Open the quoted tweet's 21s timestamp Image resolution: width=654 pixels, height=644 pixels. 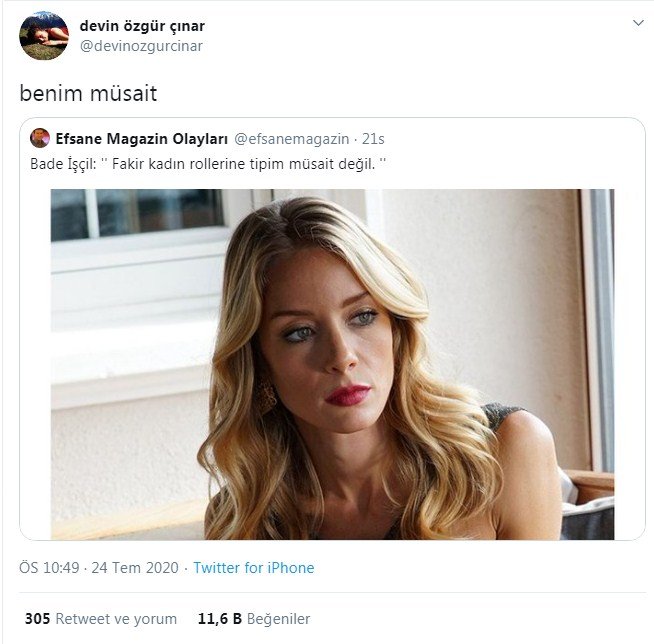[373, 138]
